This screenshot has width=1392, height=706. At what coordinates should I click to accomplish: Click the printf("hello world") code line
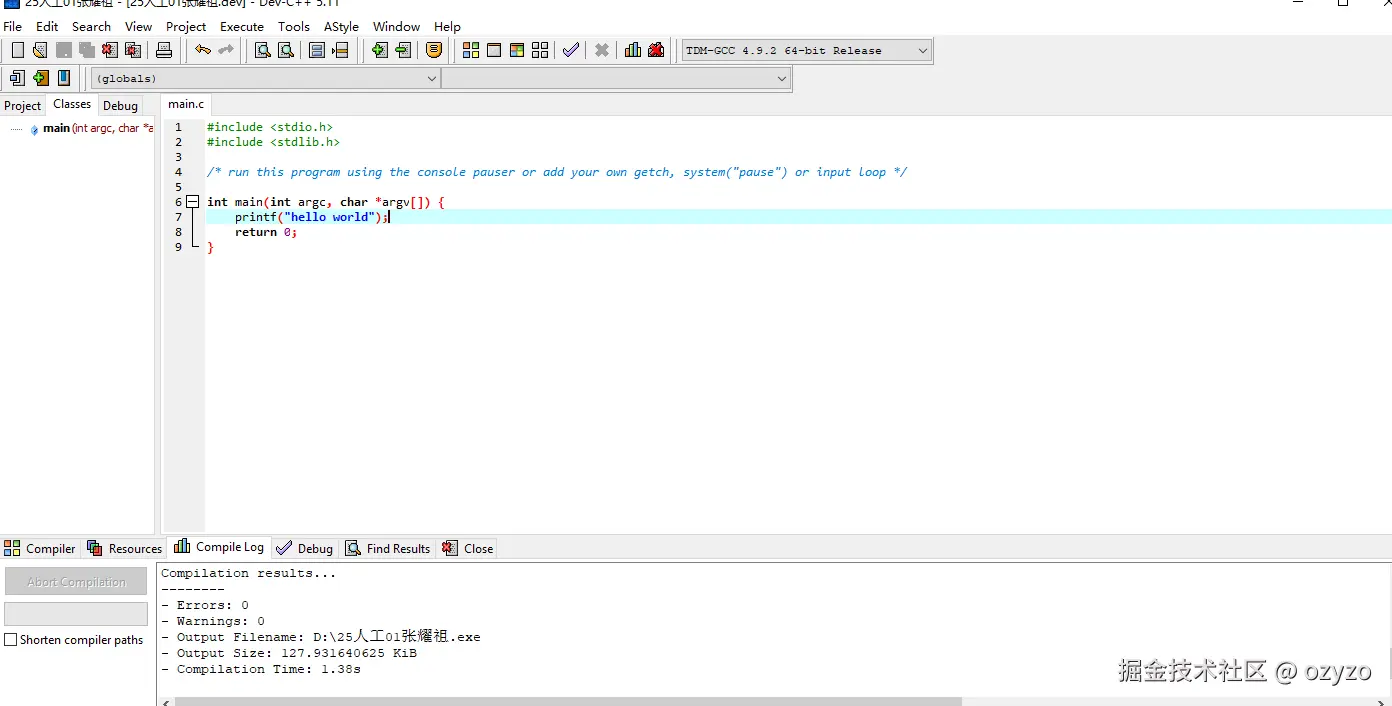[311, 217]
